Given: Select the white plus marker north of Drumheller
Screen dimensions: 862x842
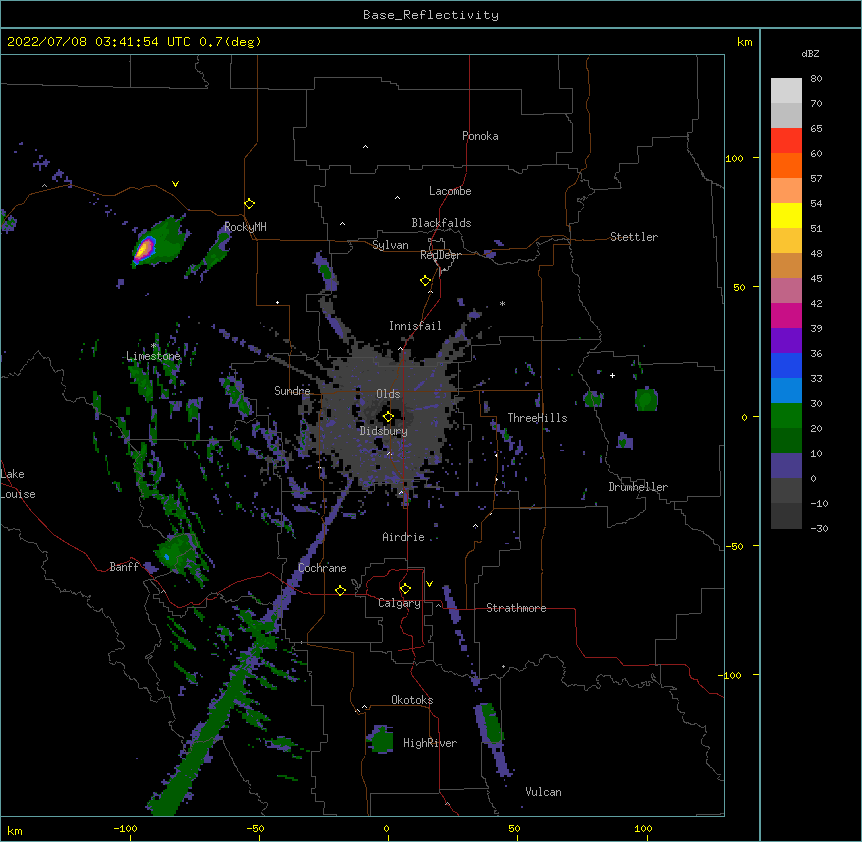Looking at the screenshot, I should [x=612, y=375].
